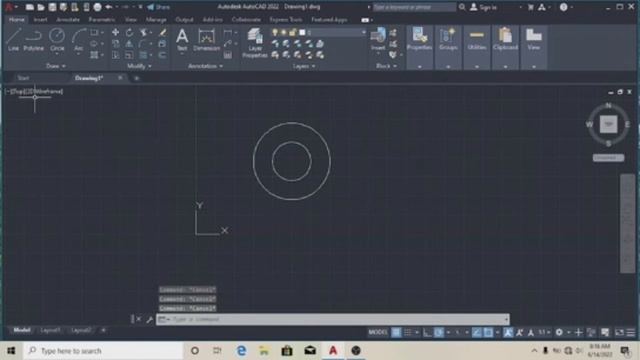
Task: Open the Utilities panel button
Action: [x=477, y=47]
